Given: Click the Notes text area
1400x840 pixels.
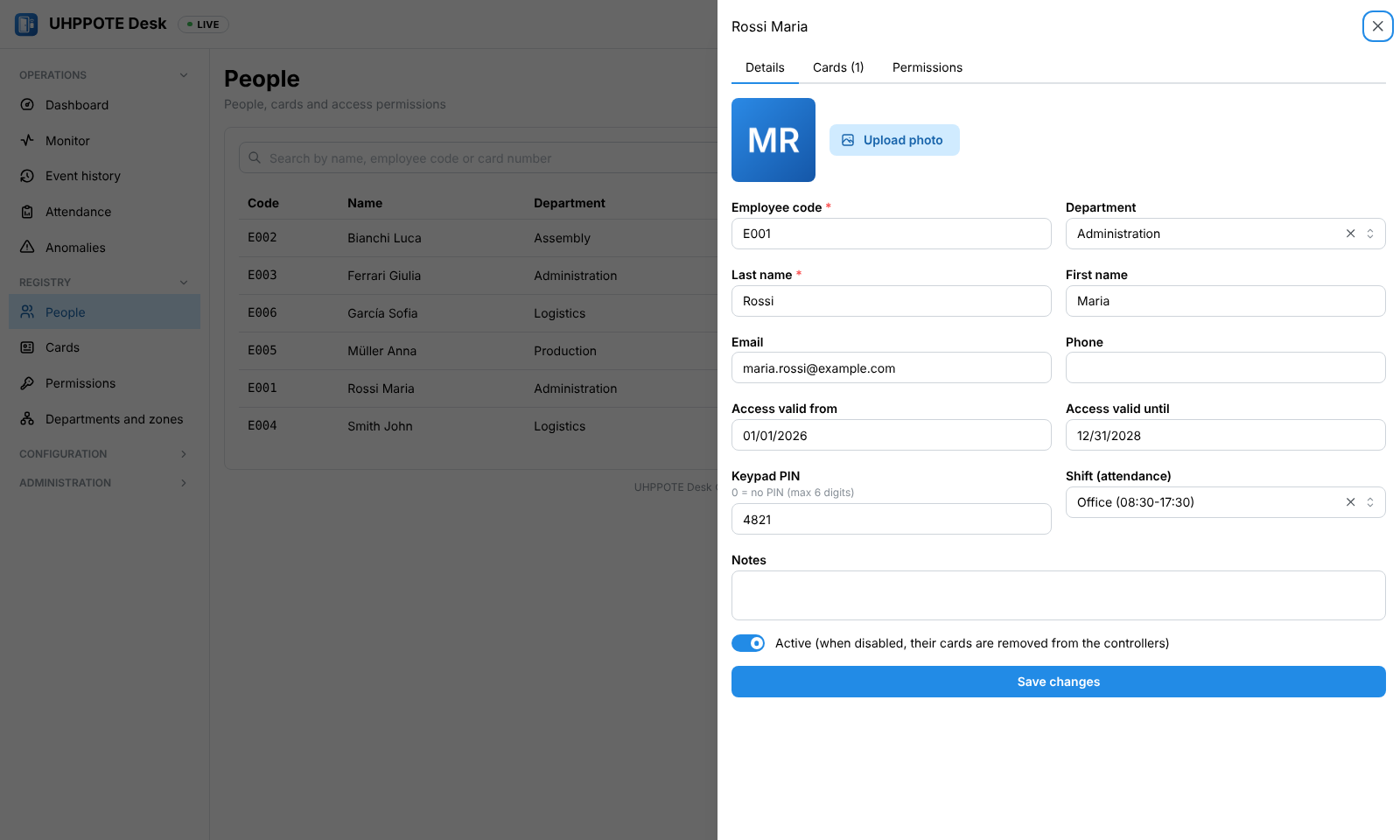Looking at the screenshot, I should (x=1059, y=595).
